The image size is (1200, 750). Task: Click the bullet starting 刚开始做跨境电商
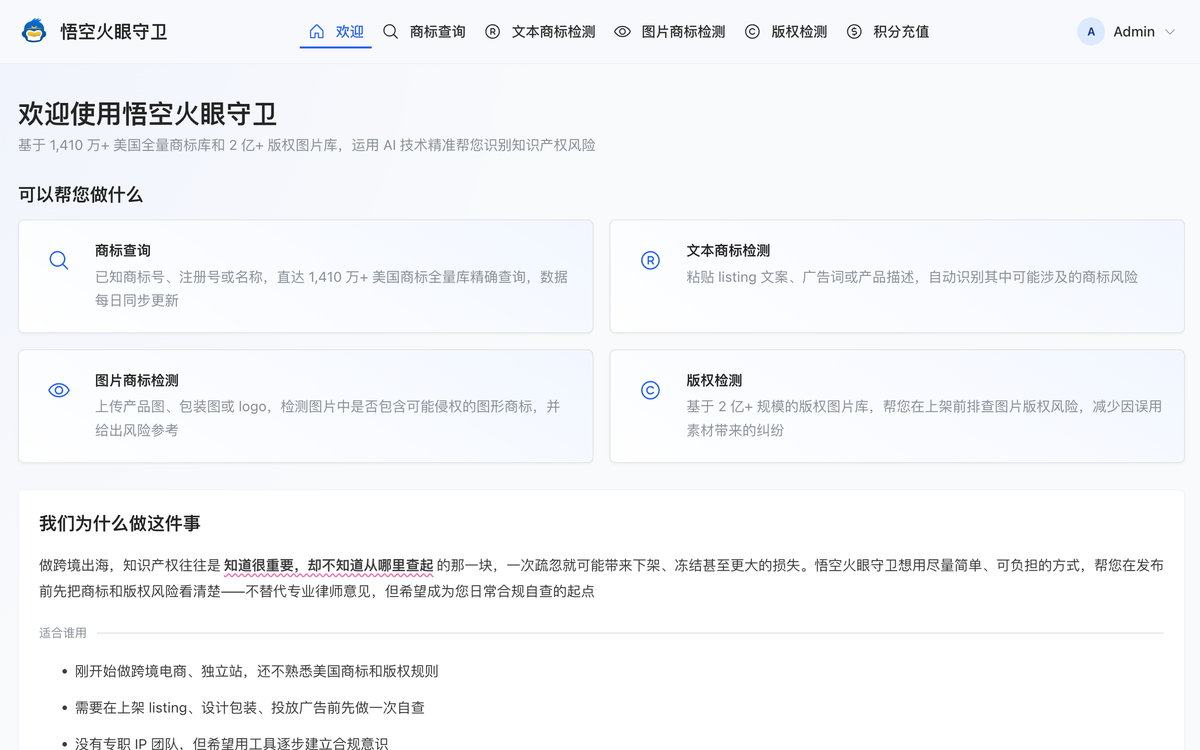(257, 671)
